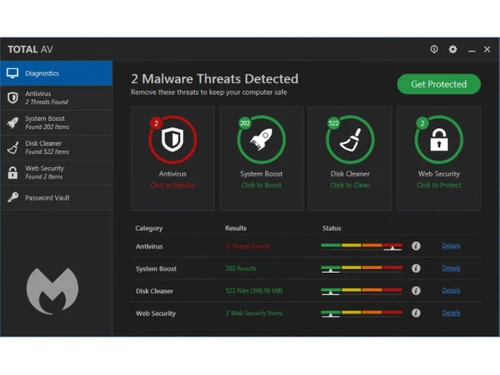The width and height of the screenshot is (500, 375).
Task: Click the 522 badge on Disk Cleaner card
Action: [x=333, y=123]
